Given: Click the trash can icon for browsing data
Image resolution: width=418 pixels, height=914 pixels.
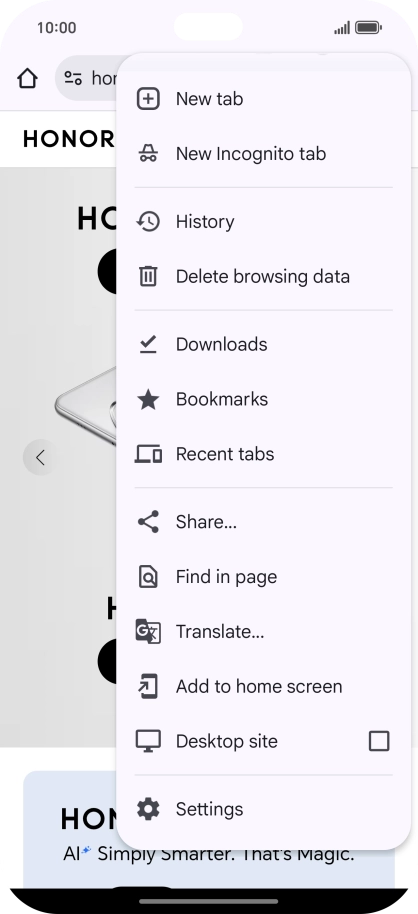Looking at the screenshot, I should [148, 276].
